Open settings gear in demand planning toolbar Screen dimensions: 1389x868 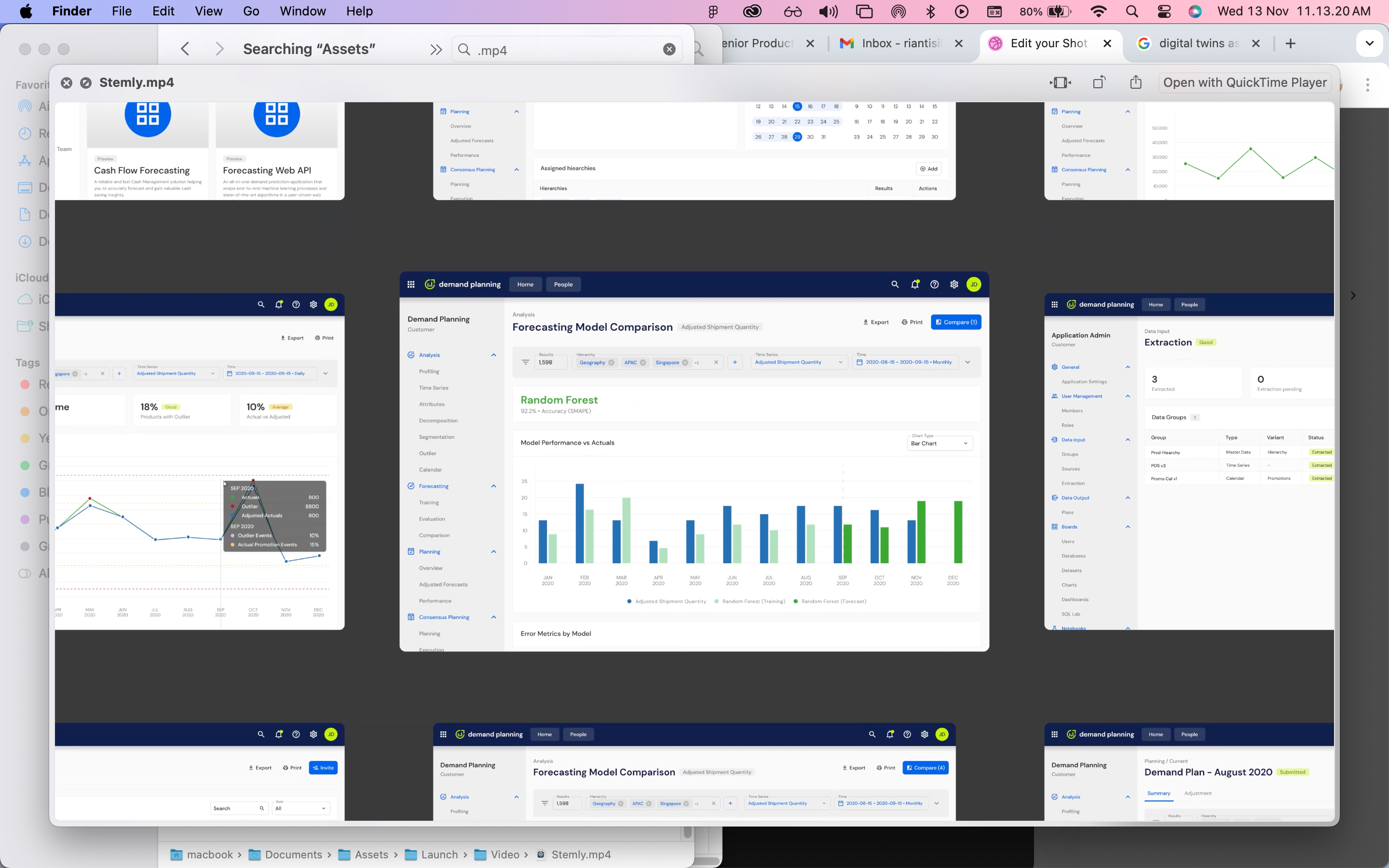954,284
